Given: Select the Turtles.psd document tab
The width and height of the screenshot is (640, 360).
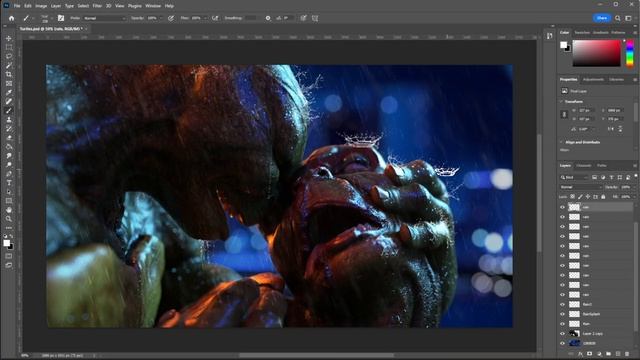Looking at the screenshot, I should pyautogui.click(x=51, y=29).
